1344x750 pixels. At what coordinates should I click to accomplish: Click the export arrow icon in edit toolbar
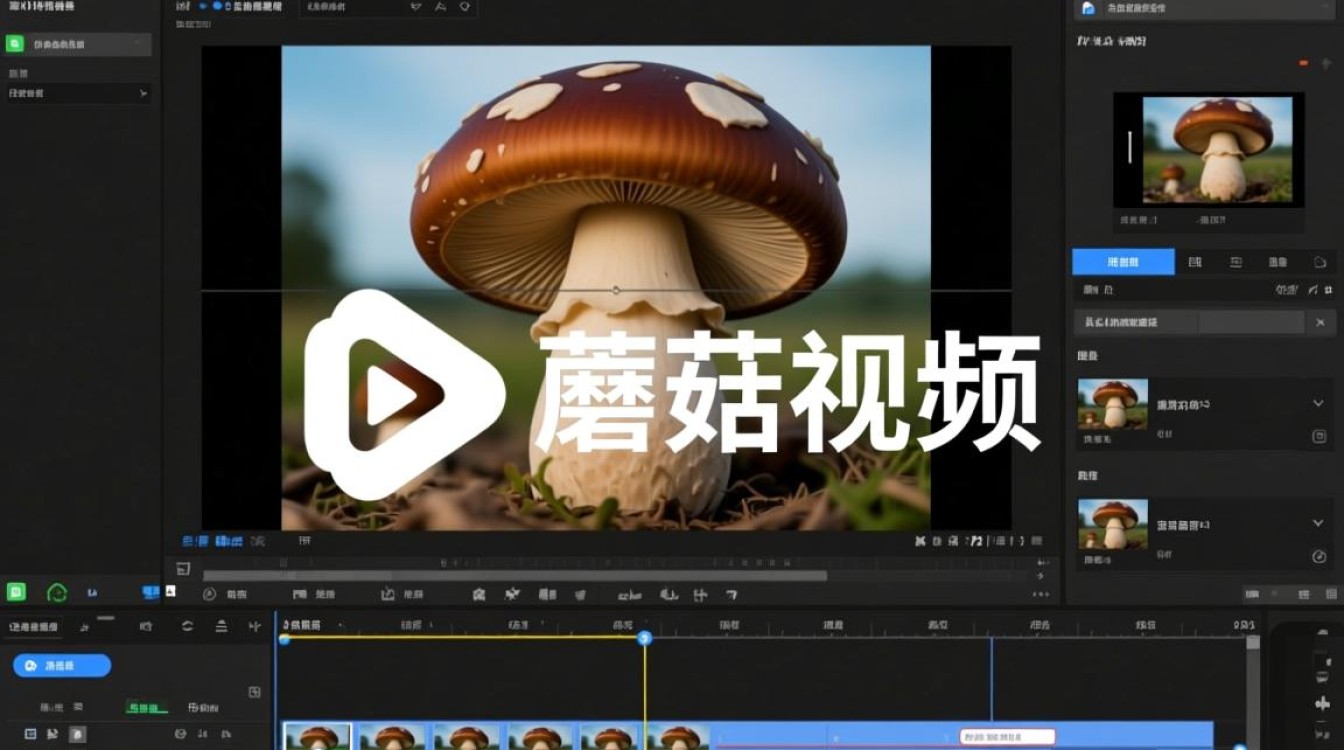pyautogui.click(x=388, y=594)
